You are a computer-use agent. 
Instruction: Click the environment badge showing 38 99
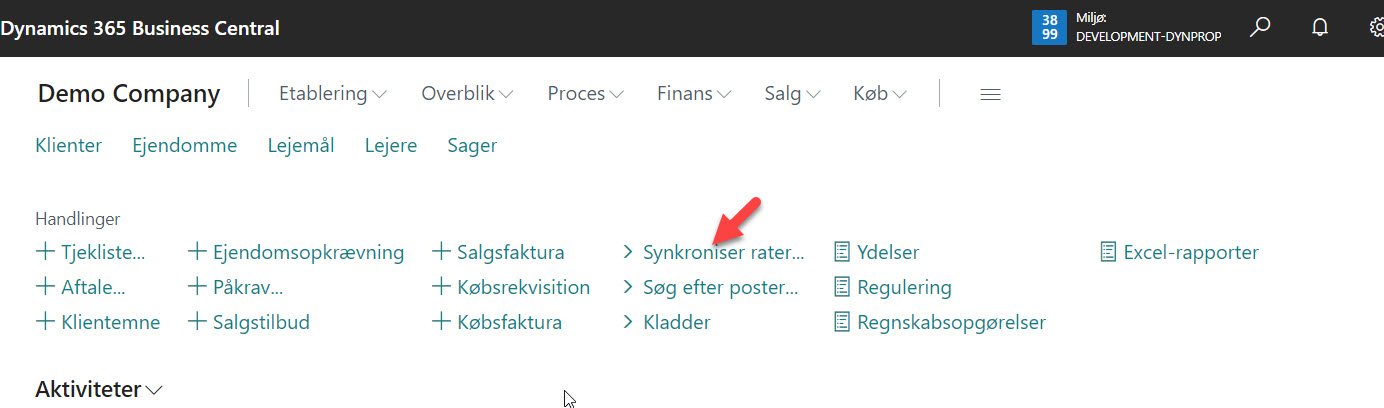1049,28
